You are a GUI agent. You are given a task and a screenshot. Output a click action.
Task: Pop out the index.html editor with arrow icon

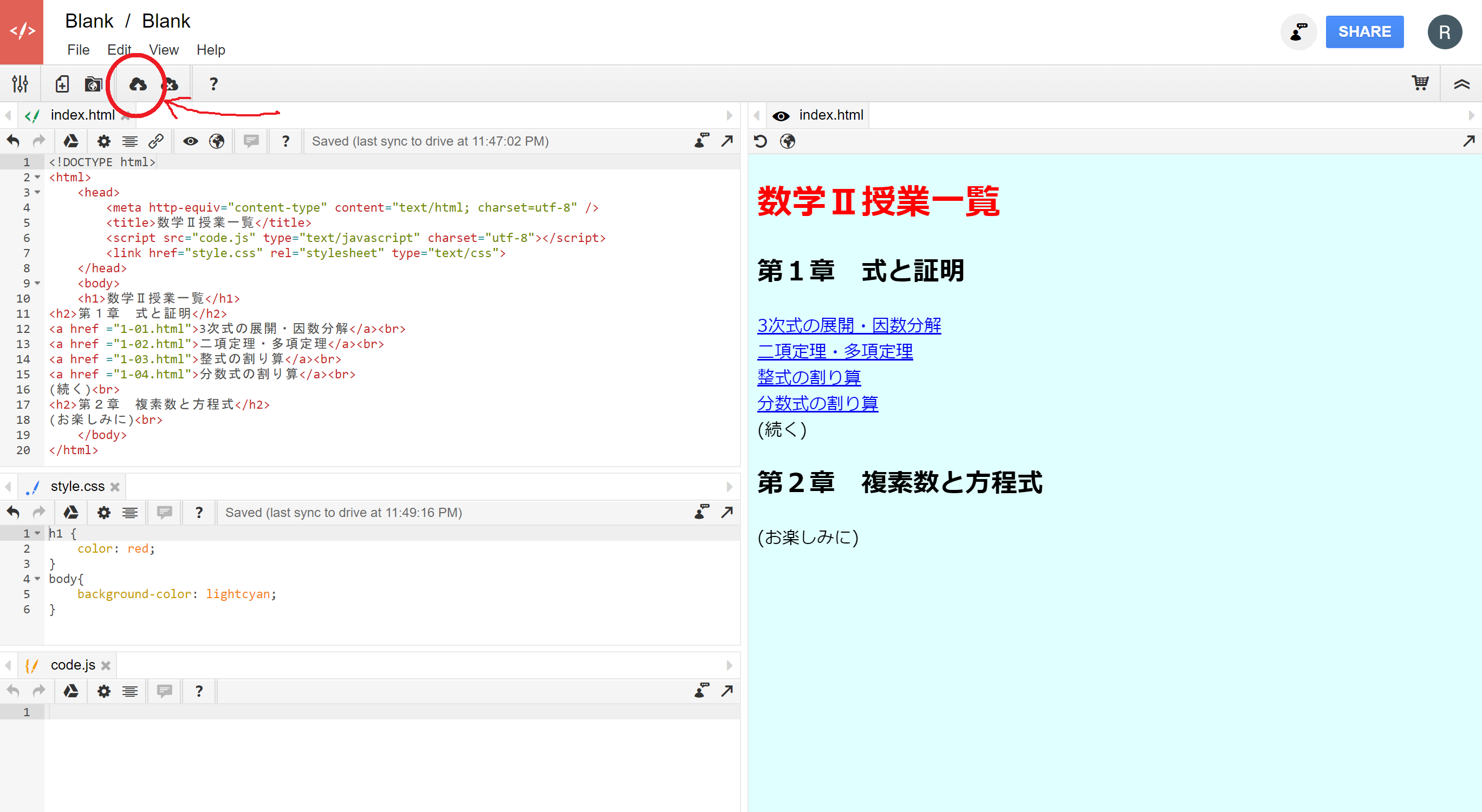pos(727,141)
